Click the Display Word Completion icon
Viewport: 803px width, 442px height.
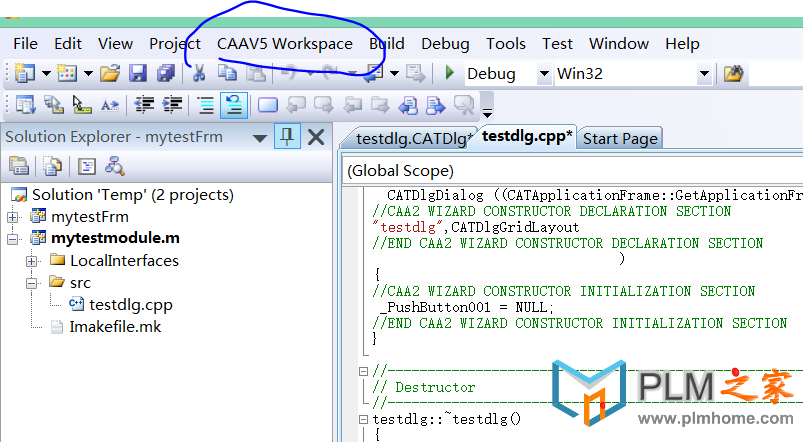point(110,106)
